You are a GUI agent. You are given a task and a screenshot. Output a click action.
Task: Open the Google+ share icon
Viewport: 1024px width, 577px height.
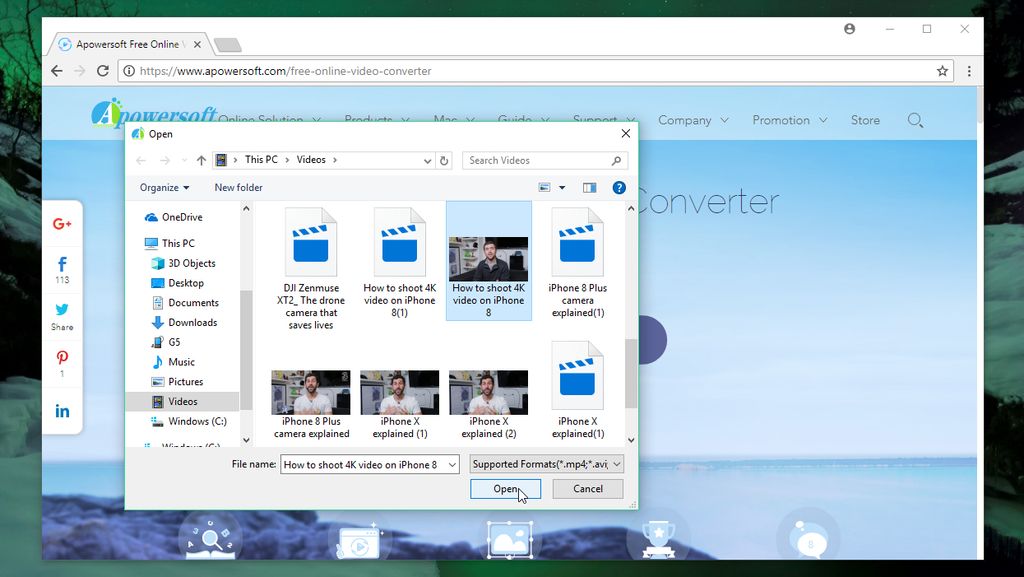tap(62, 223)
